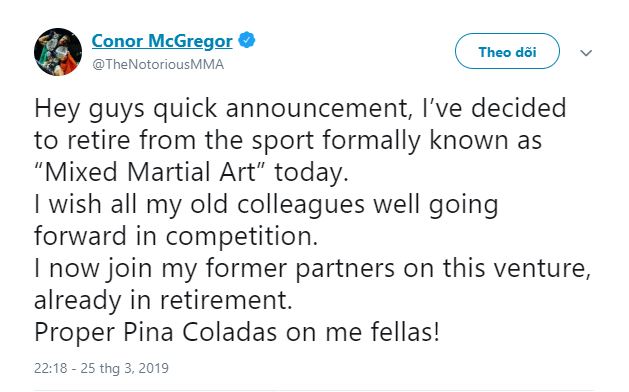The height and width of the screenshot is (392, 629).
Task: Click the line 'I now join my former partners'
Action: click(x=312, y=268)
